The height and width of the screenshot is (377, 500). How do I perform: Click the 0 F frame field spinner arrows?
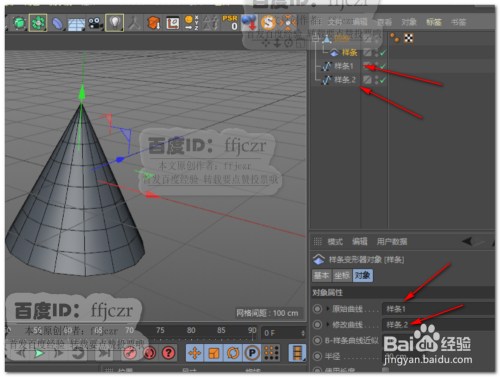point(303,333)
